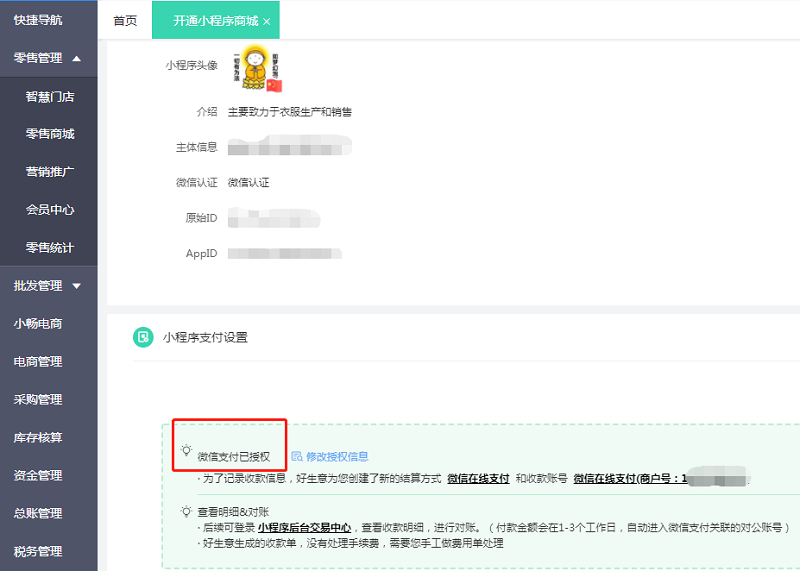Switch to the 首页 tab
Image resolution: width=800 pixels, height=571 pixels.
tap(125, 20)
